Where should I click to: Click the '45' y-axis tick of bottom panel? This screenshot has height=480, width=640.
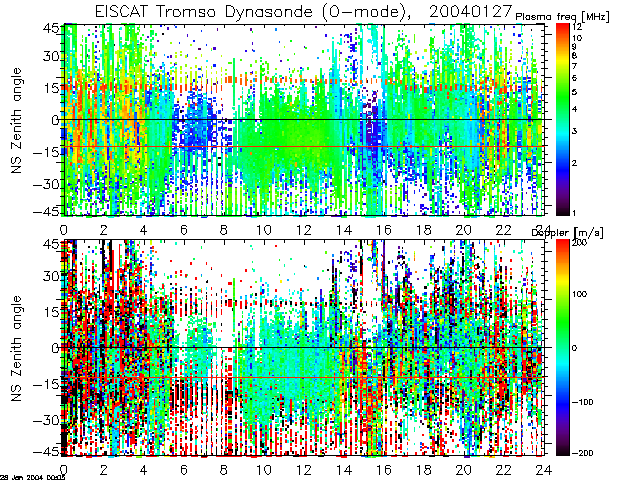tap(52, 244)
